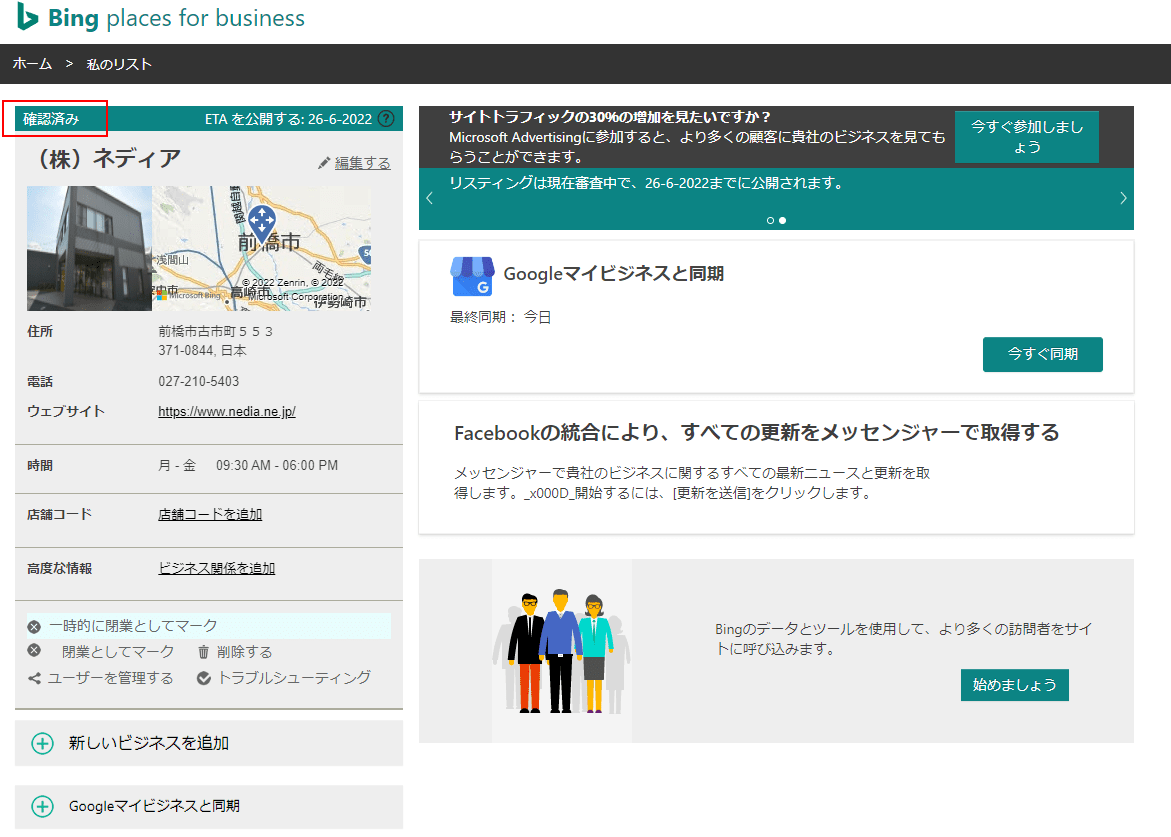Screen dimensions: 1171x837
Task: Open 私のリスト in the breadcrumb
Action: 119,64
